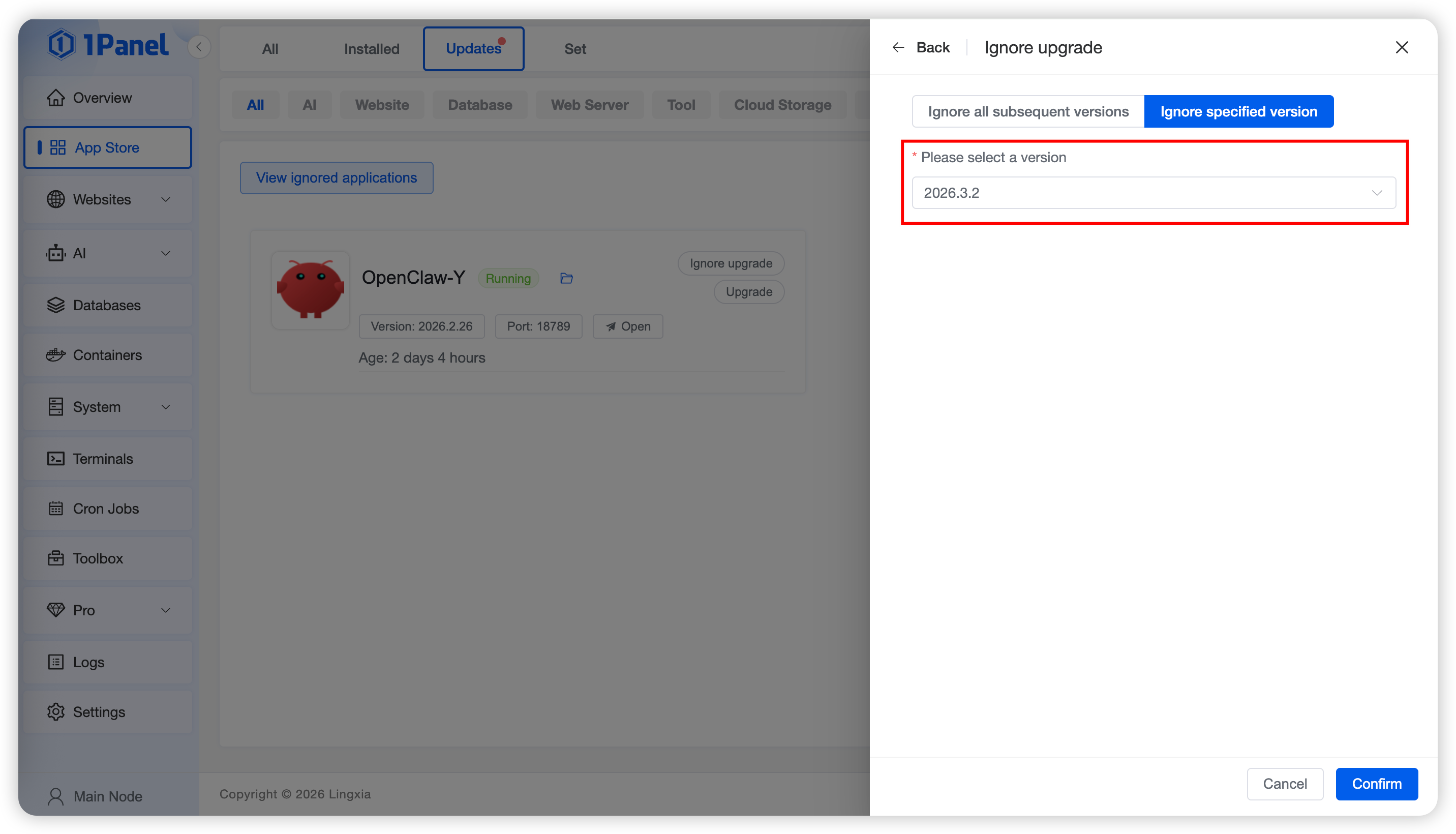
Task: Click the back arrow icon in drawer
Action: pyautogui.click(x=898, y=47)
